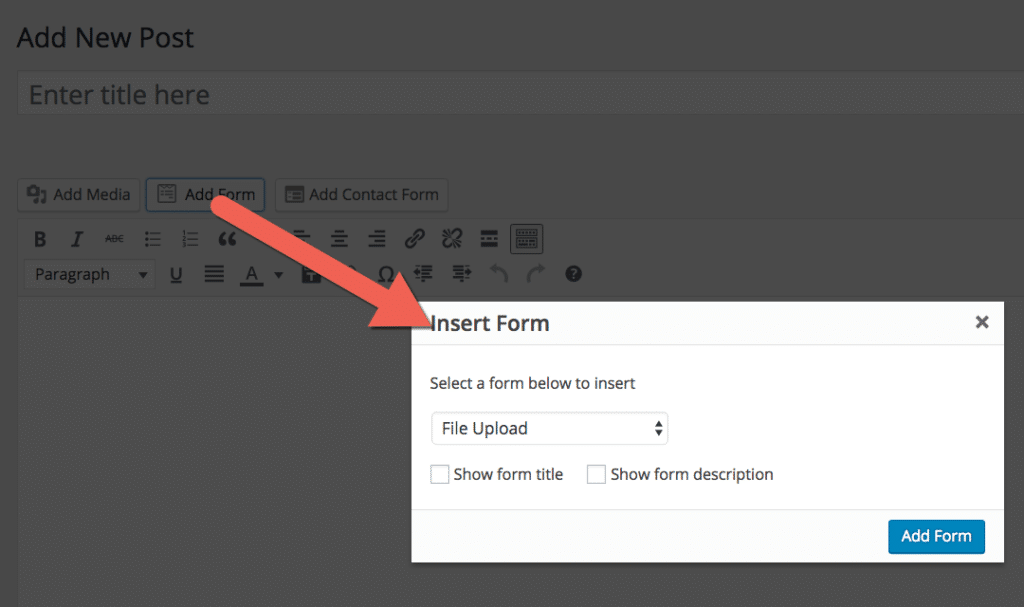Click the post title field
Viewport: 1024px width, 607px height.
520,95
